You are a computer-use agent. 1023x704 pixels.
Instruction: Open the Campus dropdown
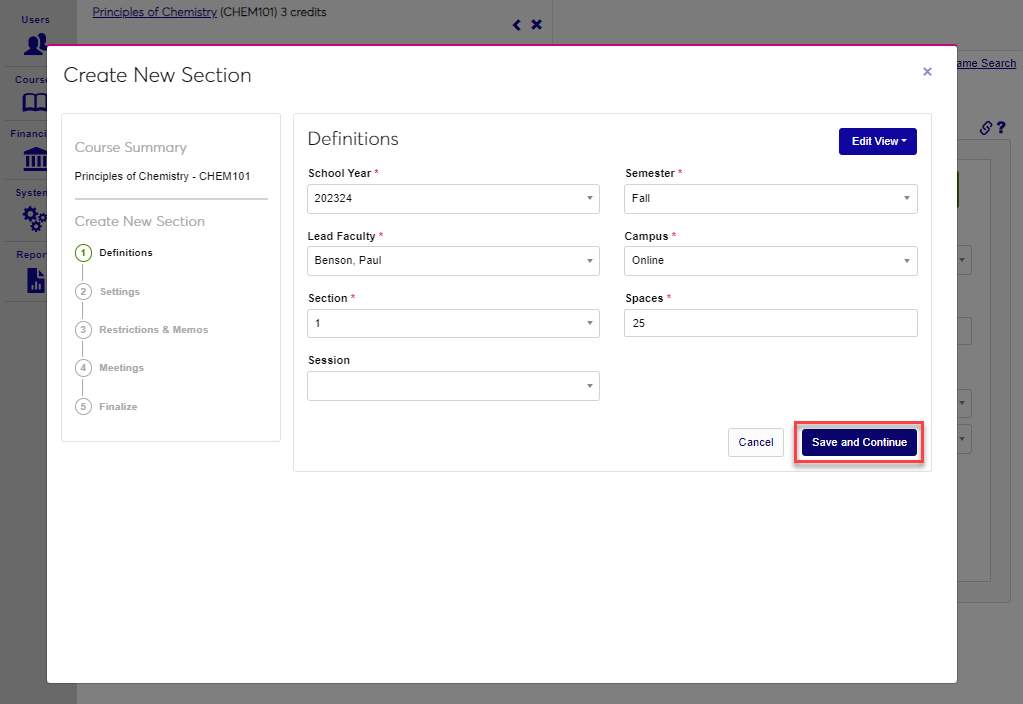pos(770,261)
